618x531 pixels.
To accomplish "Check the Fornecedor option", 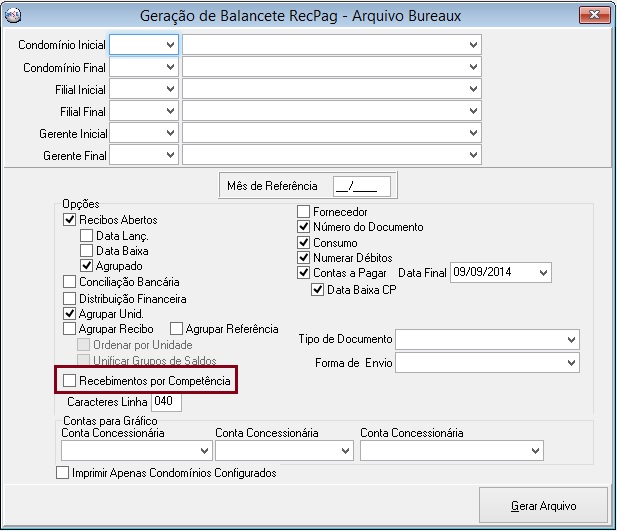I will (304, 212).
